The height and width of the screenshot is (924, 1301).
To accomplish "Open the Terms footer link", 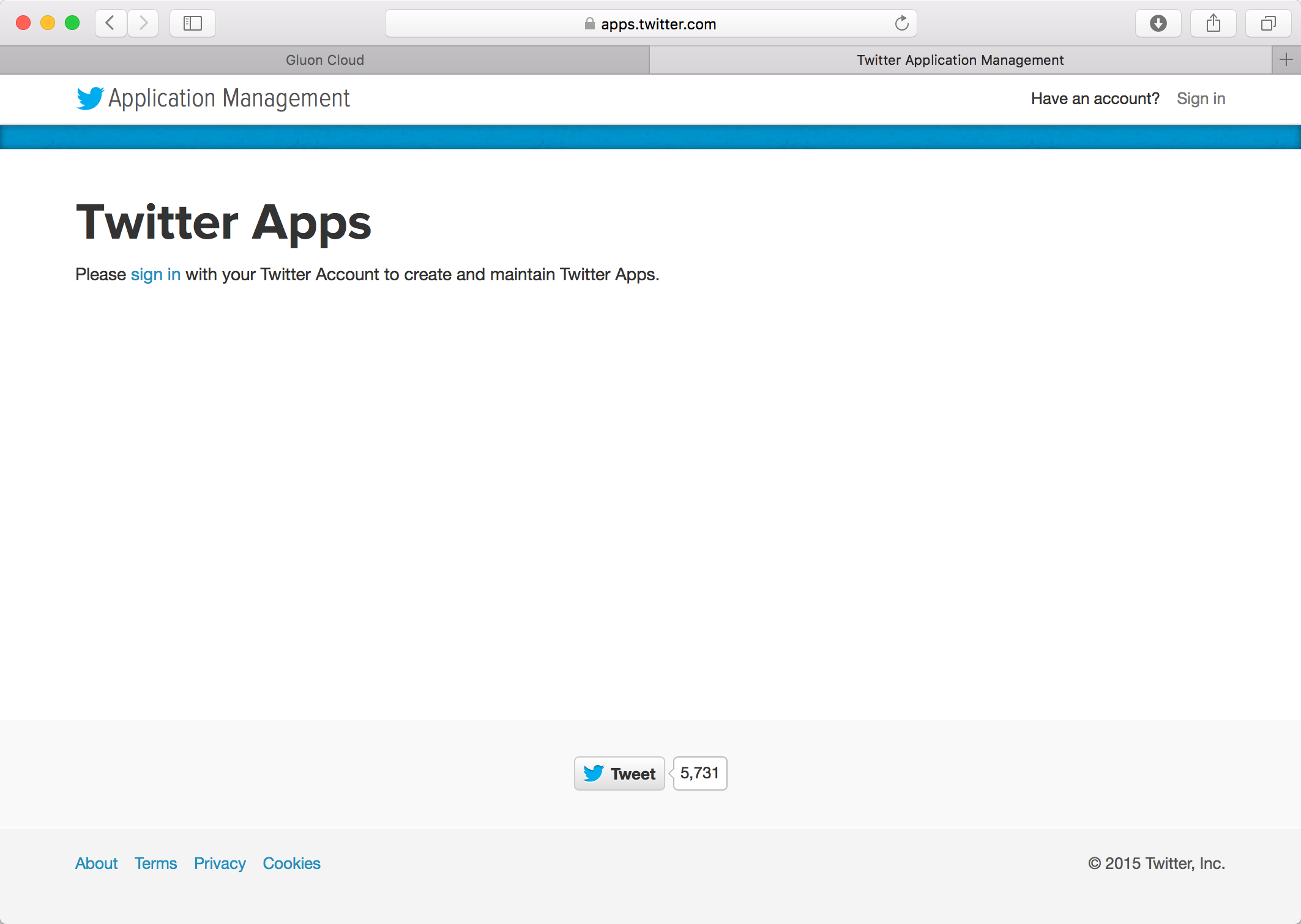I will (x=155, y=863).
